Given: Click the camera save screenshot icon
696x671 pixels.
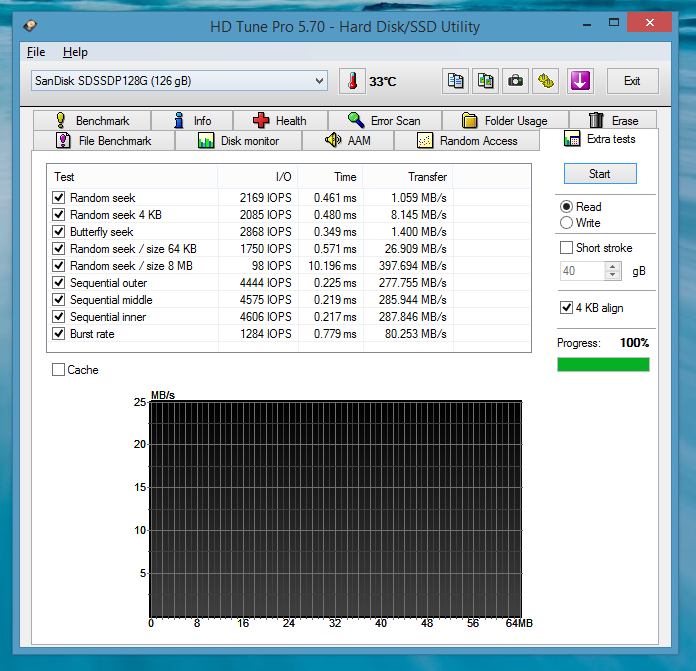Looking at the screenshot, I should 515,81.
